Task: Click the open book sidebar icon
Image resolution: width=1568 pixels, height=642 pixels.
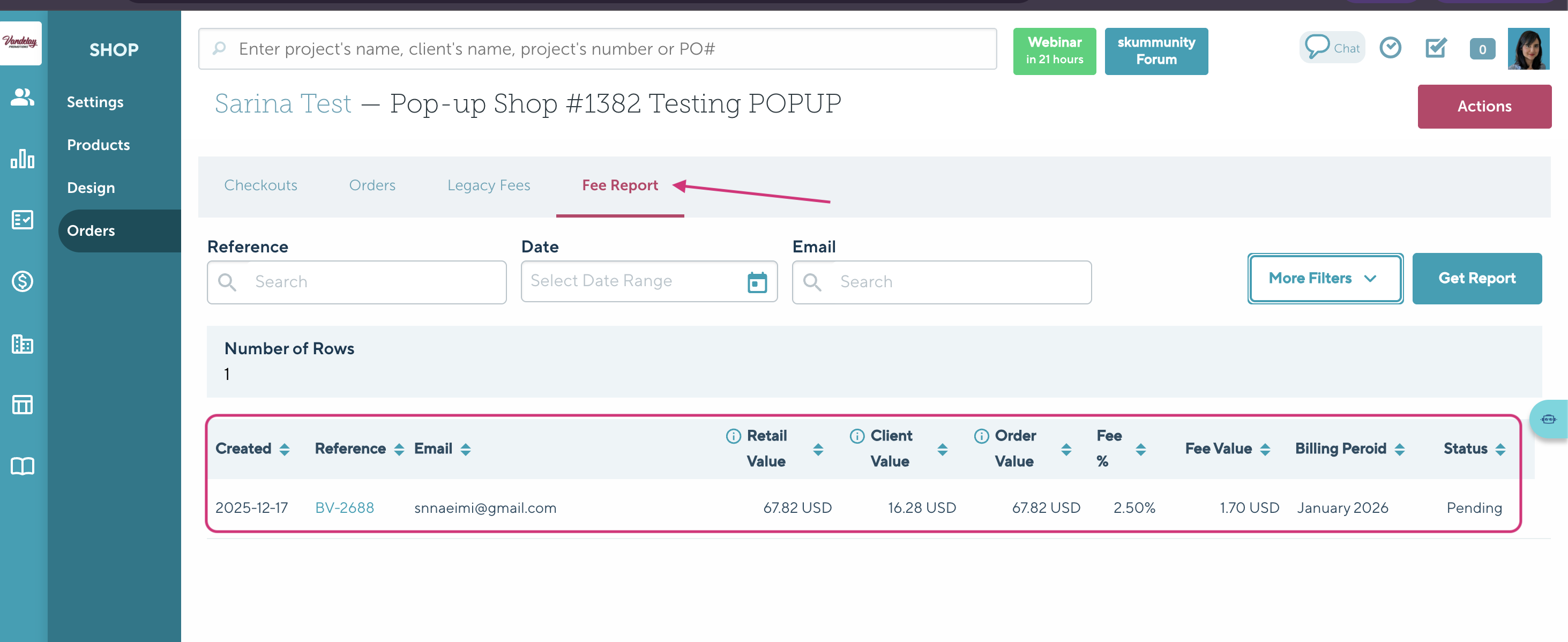Action: (x=23, y=466)
